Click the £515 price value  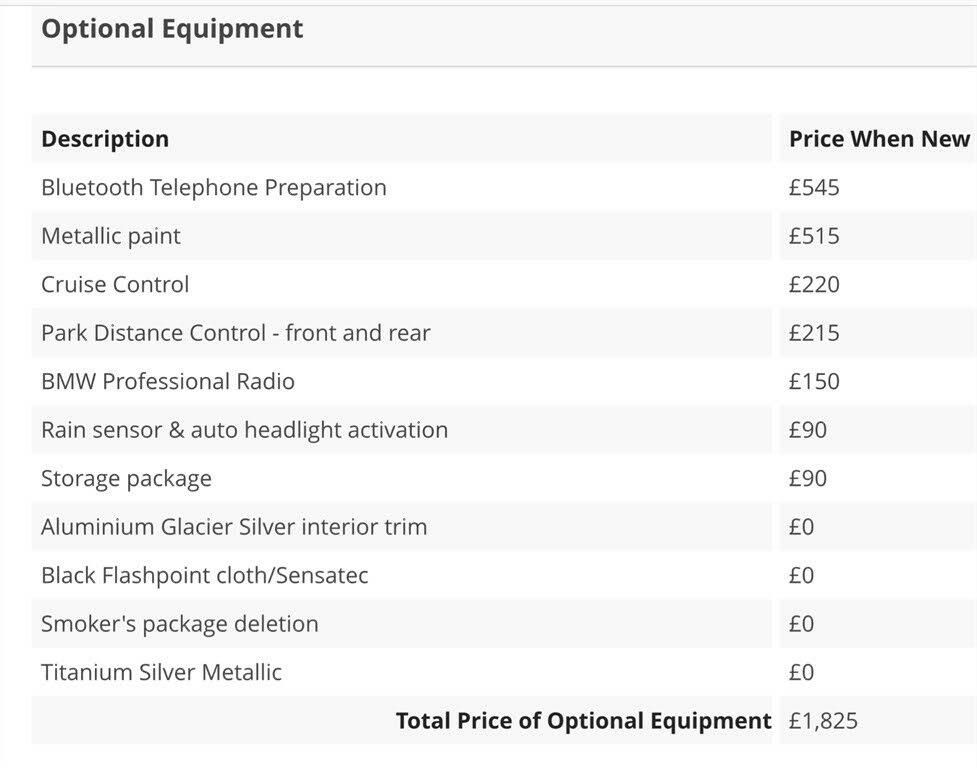(x=814, y=236)
